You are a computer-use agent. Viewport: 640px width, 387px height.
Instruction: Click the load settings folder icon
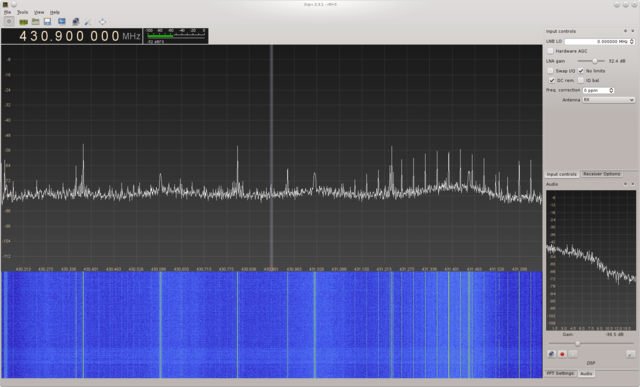36,22
